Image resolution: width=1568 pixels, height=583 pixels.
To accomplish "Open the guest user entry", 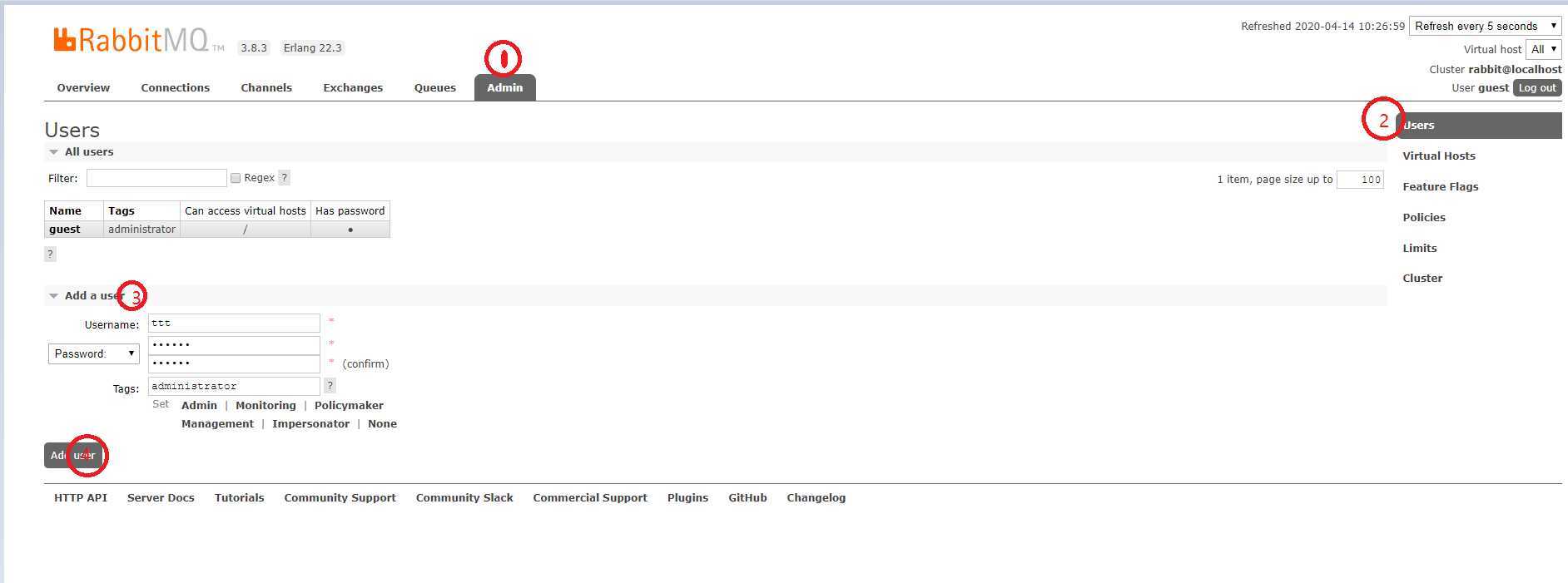I will tap(65, 230).
